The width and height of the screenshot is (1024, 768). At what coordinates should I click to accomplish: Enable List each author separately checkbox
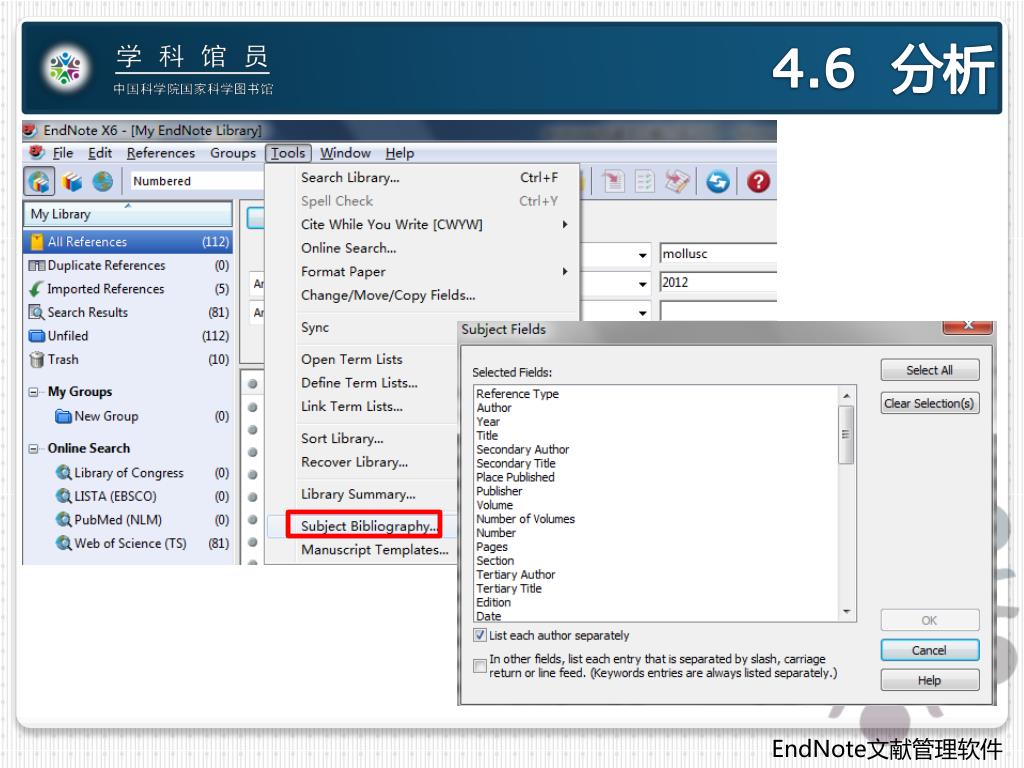tap(480, 635)
